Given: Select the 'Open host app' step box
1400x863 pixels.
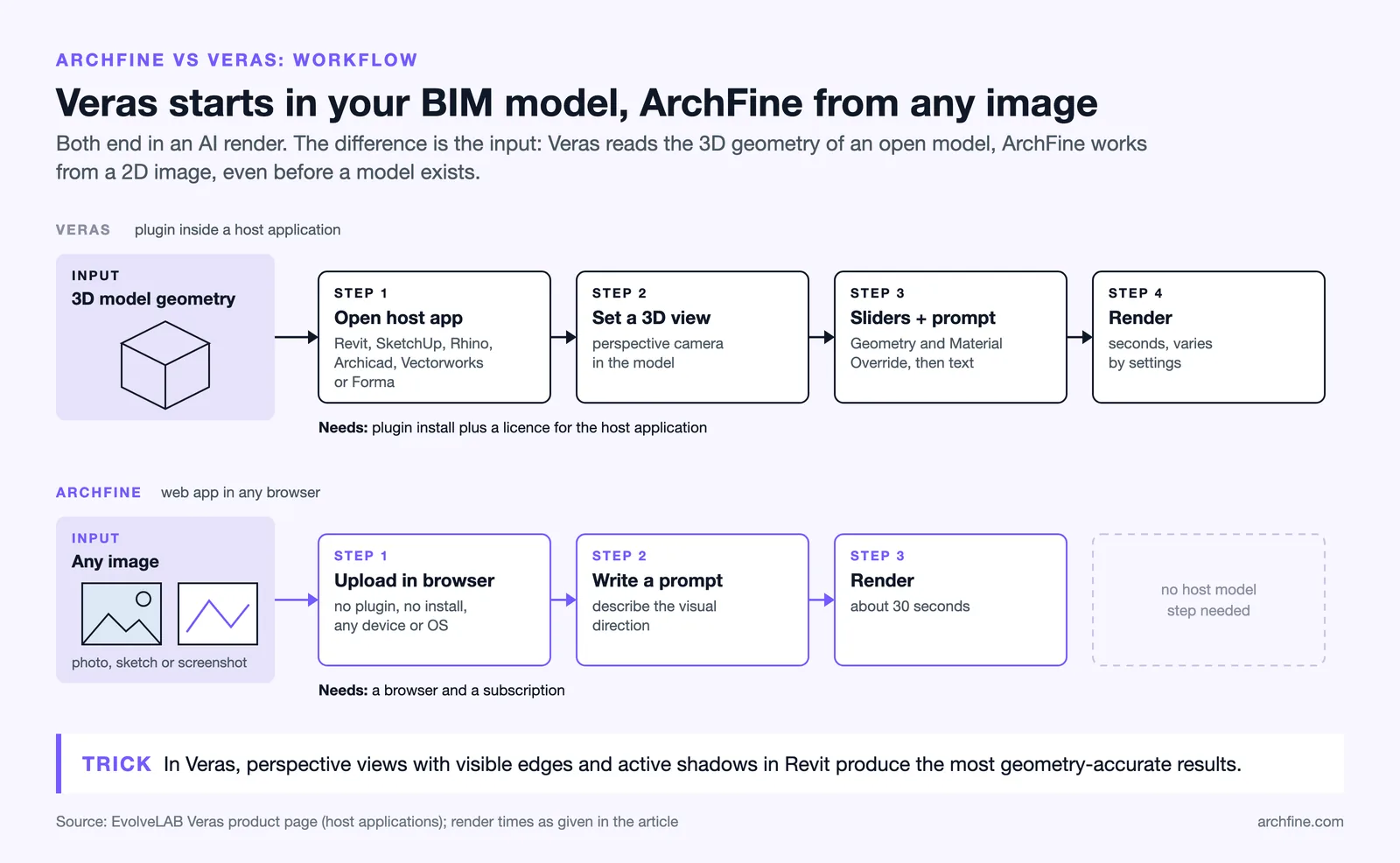Looking at the screenshot, I should (434, 337).
